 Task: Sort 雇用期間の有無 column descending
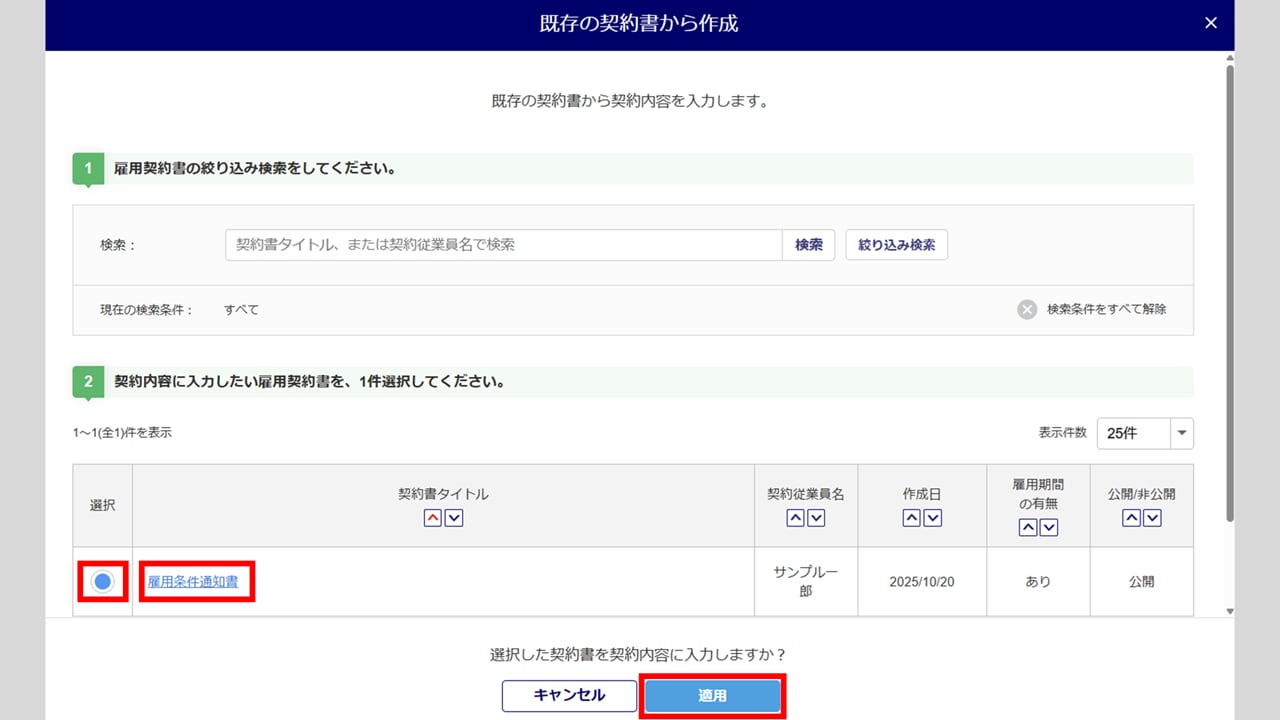[1049, 528]
